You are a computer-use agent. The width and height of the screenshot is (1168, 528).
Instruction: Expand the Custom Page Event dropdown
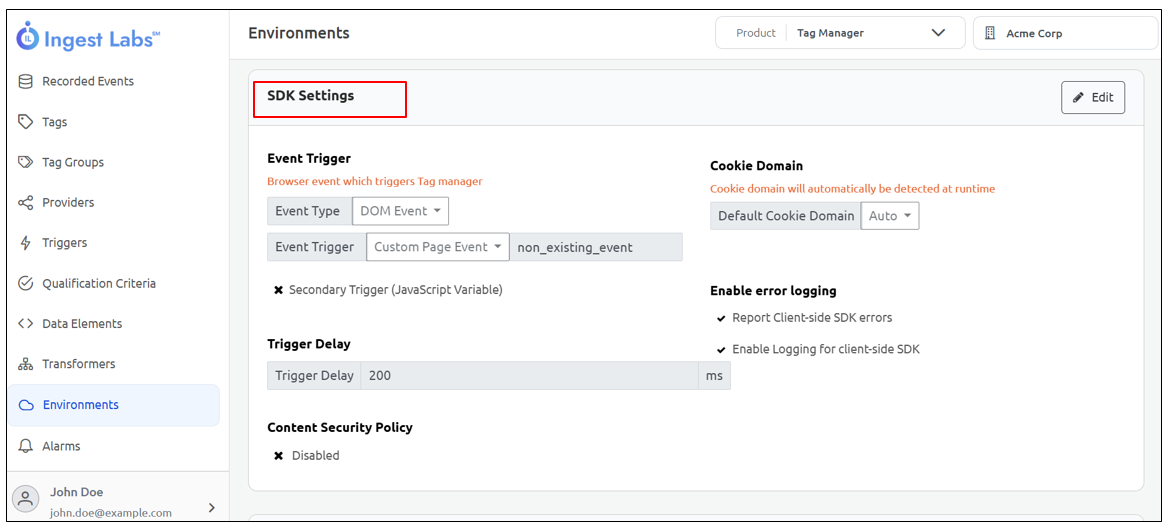(437, 247)
